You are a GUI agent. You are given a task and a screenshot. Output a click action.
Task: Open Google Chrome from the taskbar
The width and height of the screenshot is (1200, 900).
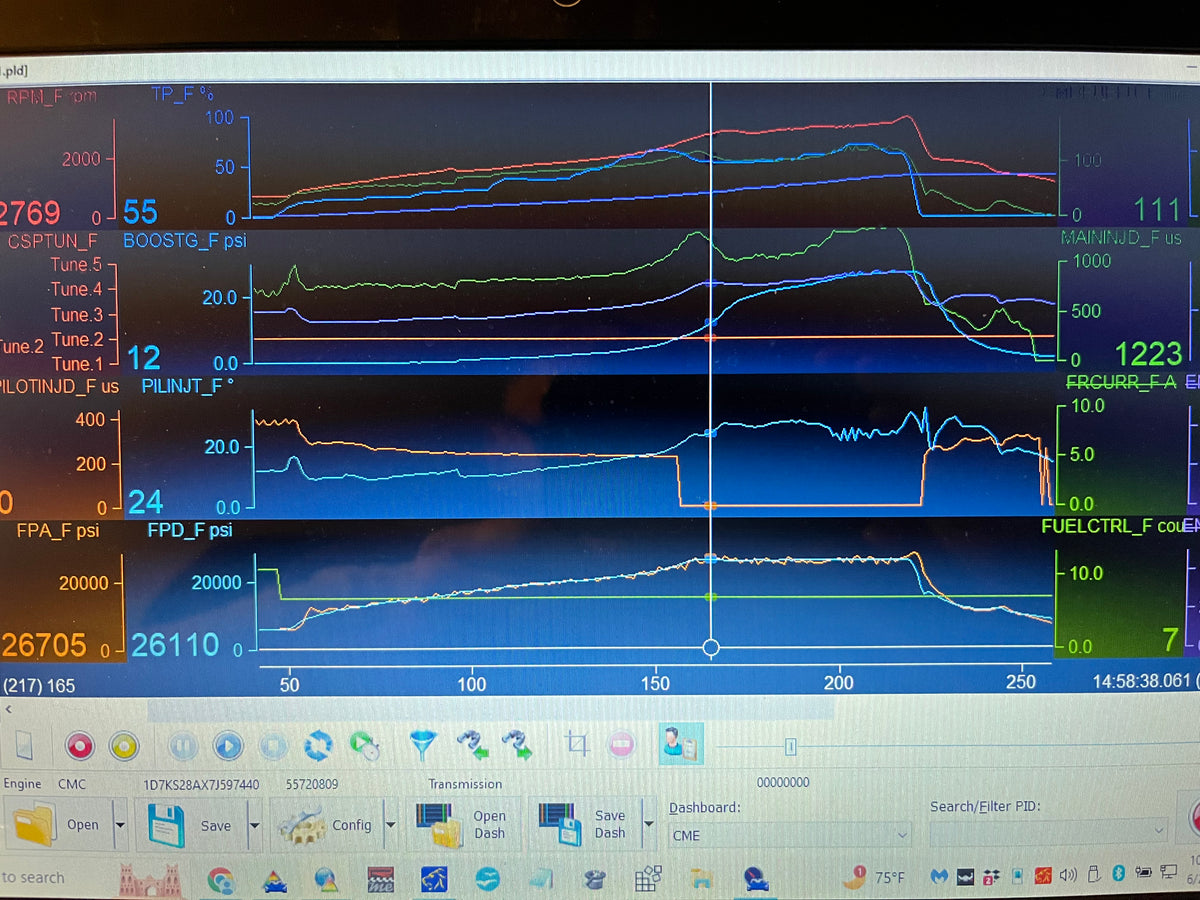click(220, 879)
